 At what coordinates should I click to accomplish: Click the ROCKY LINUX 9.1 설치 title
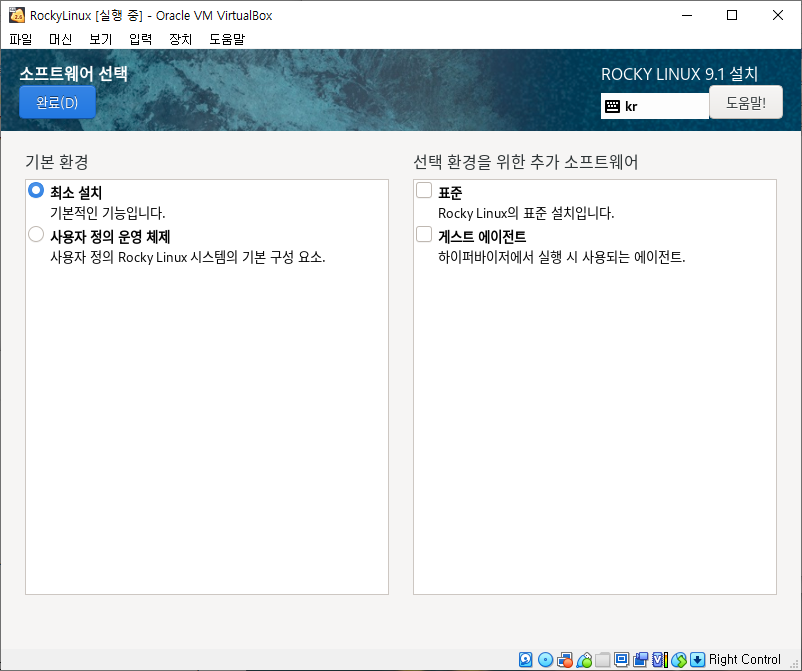point(679,74)
